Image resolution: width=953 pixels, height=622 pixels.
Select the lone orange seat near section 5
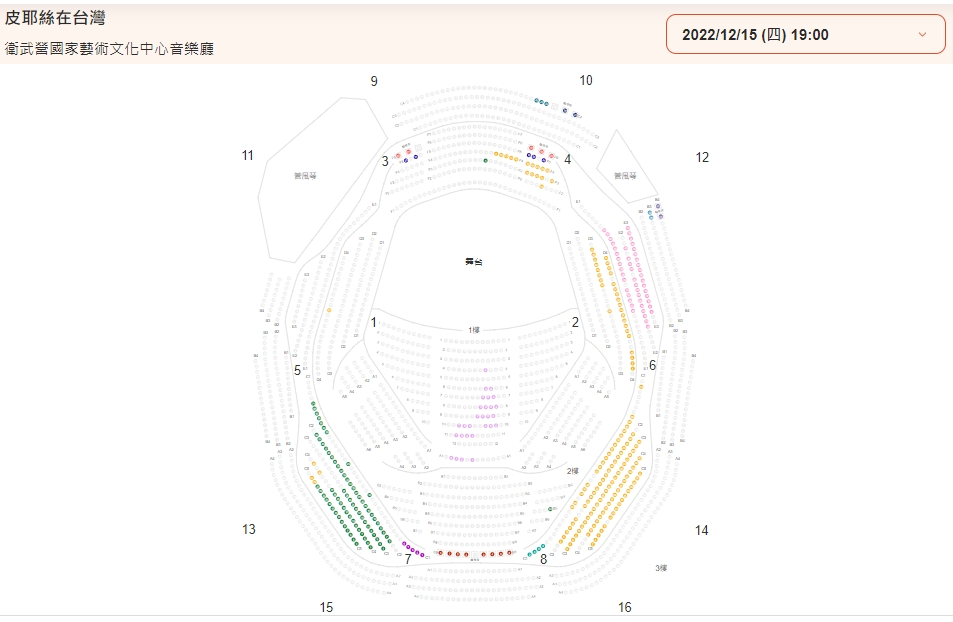(x=329, y=310)
